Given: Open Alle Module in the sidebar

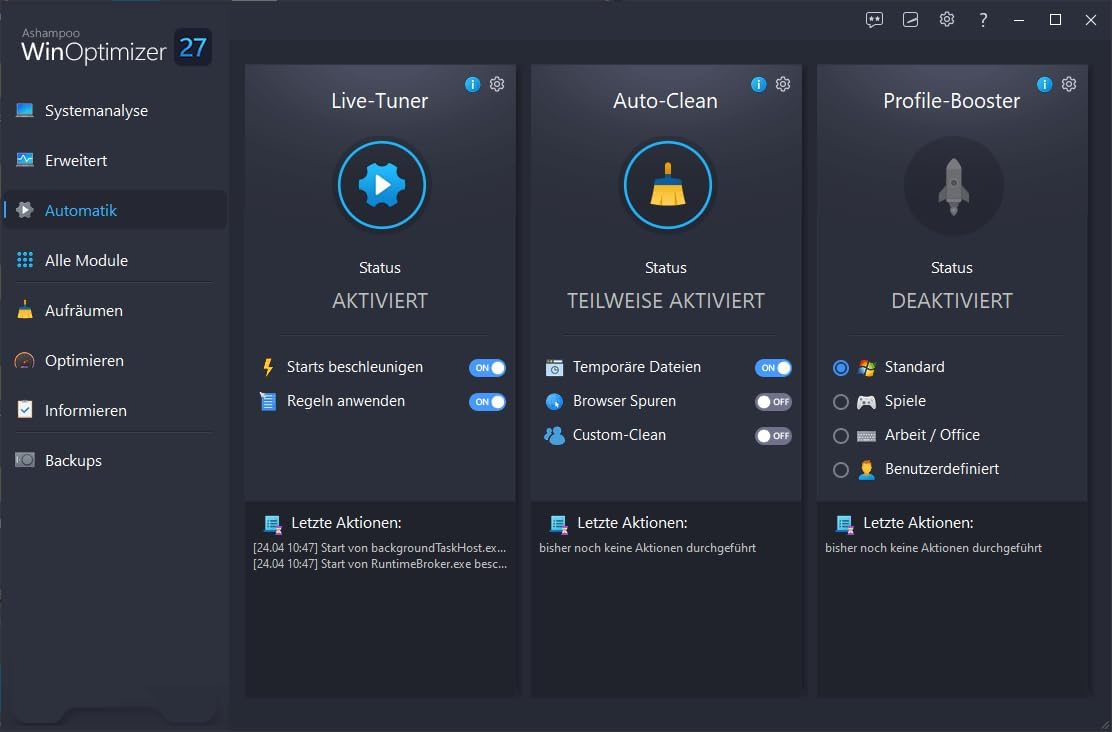Looking at the screenshot, I should click(x=115, y=260).
